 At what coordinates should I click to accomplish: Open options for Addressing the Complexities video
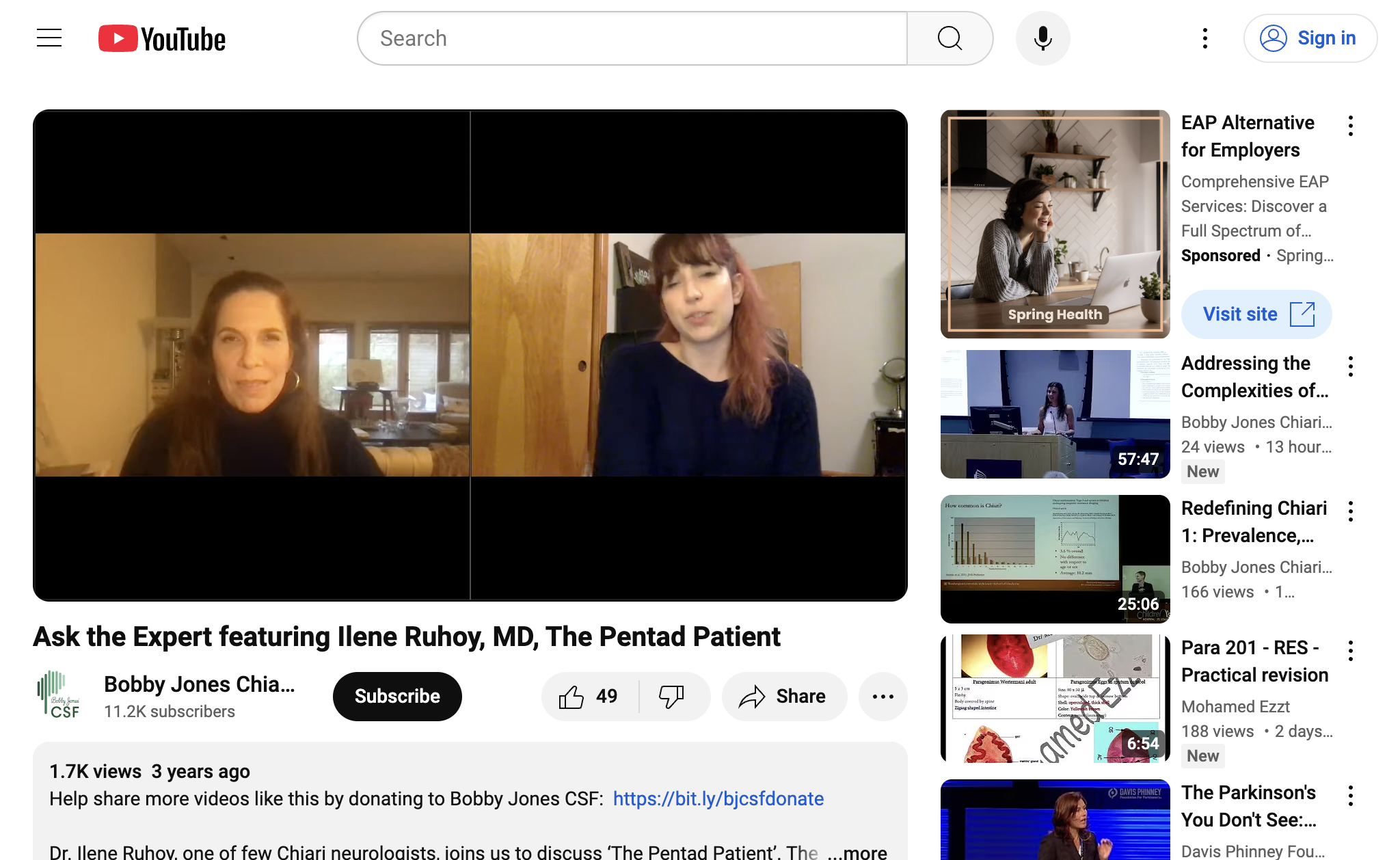[x=1350, y=366]
